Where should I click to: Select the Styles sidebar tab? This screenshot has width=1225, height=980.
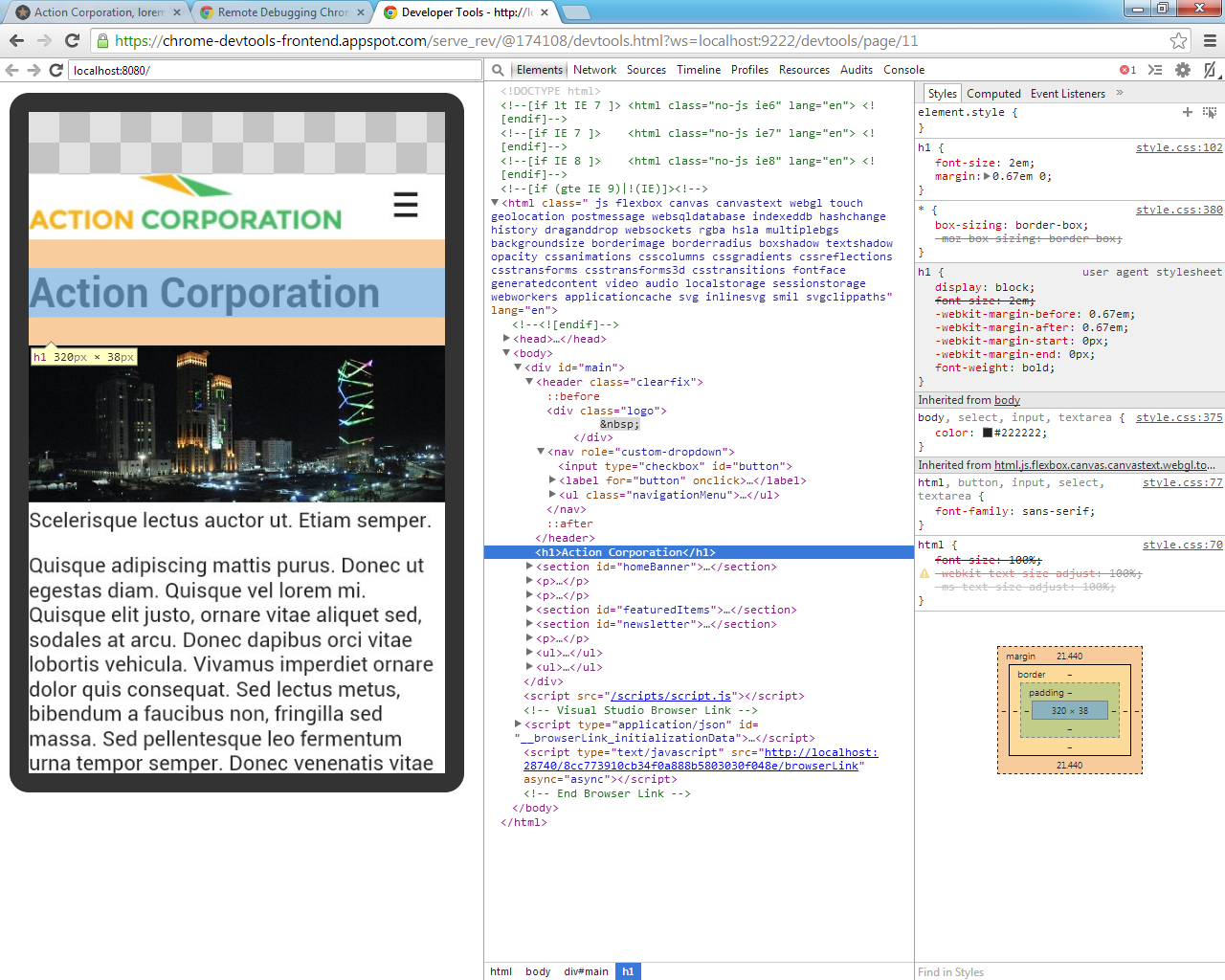click(942, 93)
